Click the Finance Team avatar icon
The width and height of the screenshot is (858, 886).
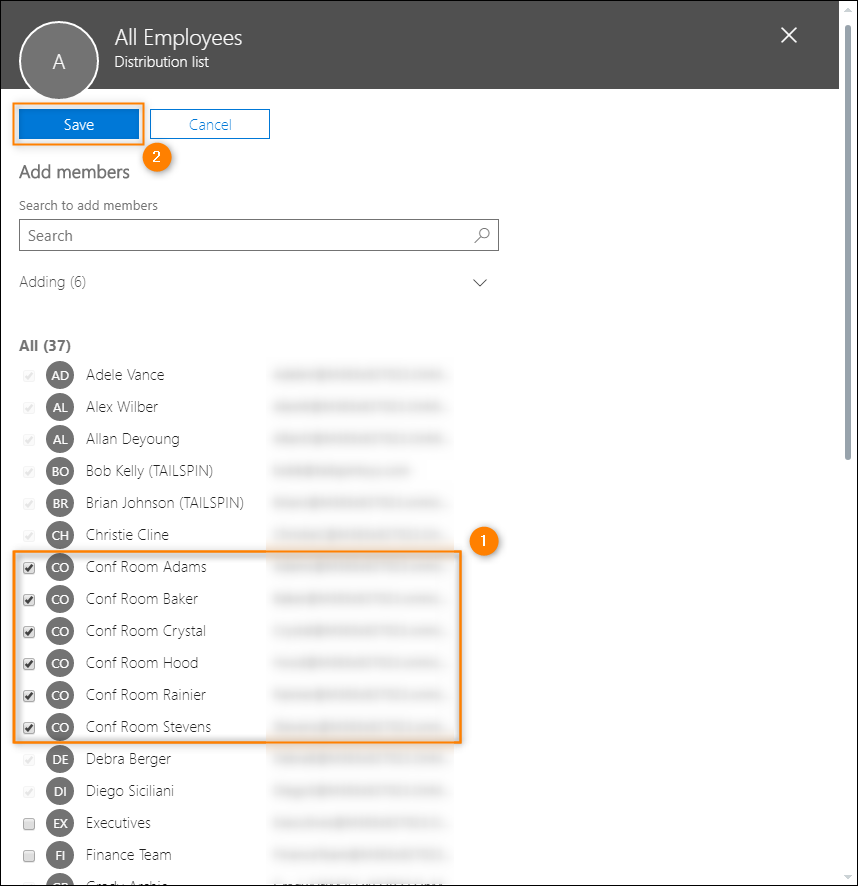(x=59, y=855)
